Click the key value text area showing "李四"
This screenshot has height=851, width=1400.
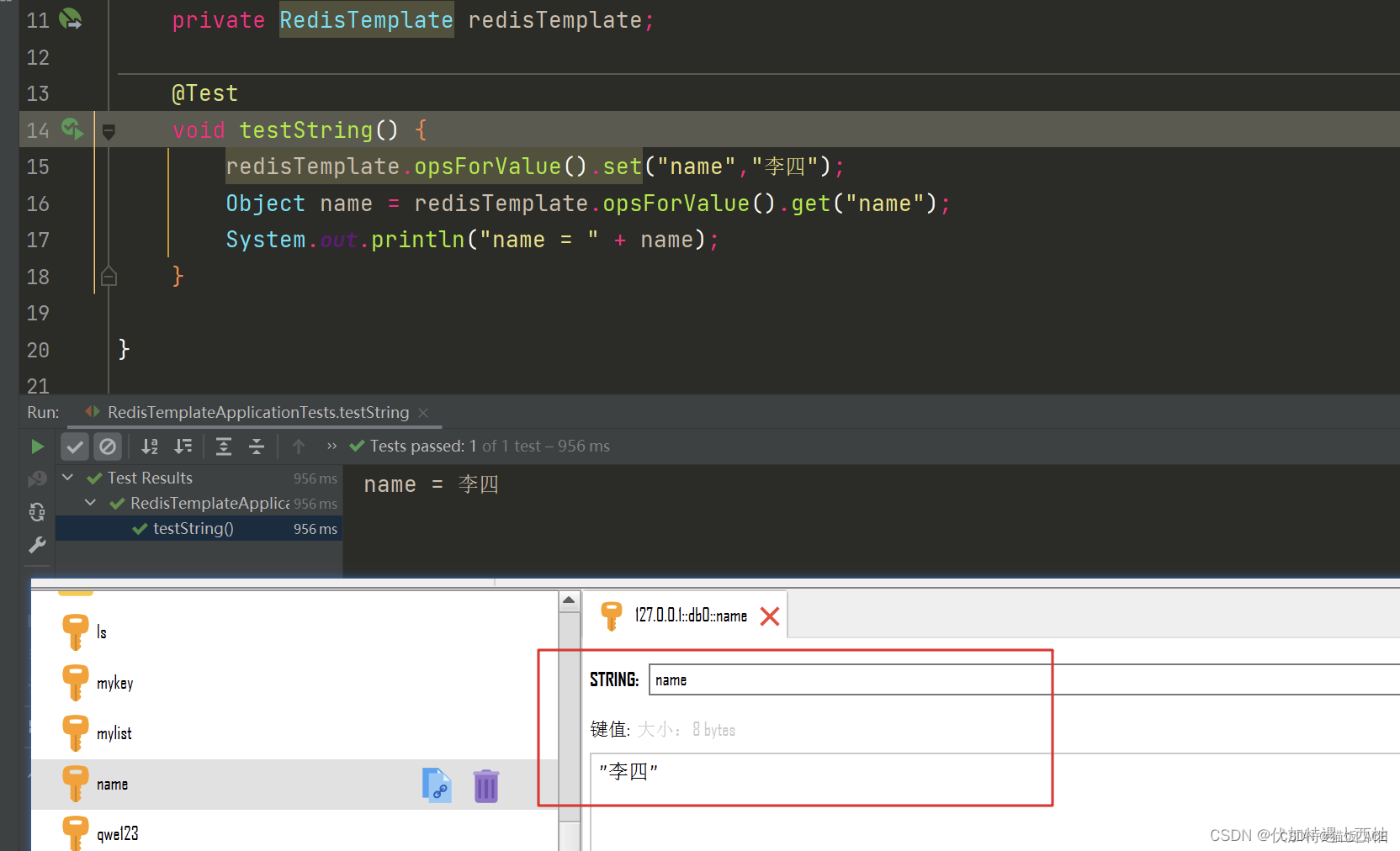pos(995,801)
